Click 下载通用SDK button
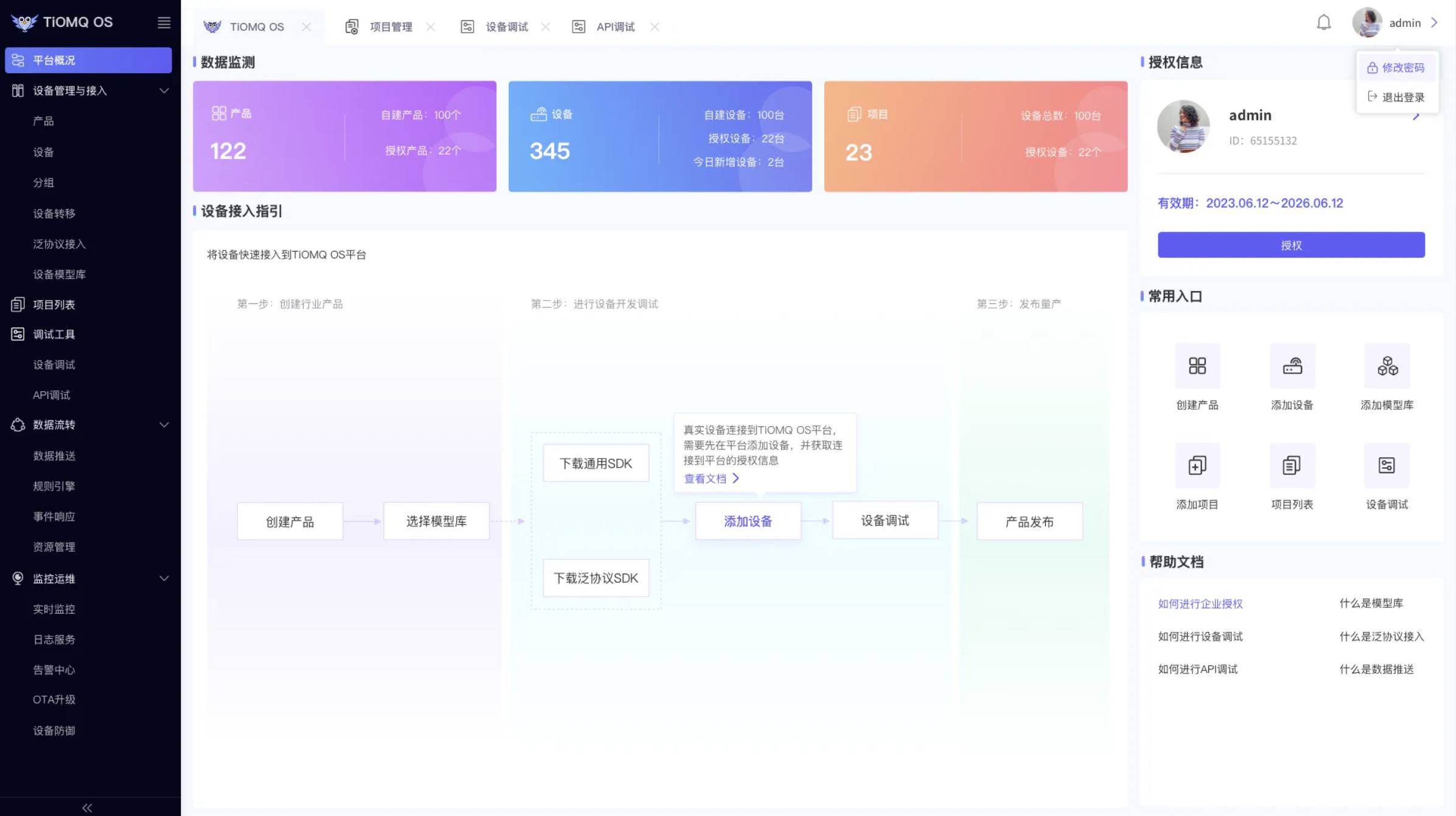Image resolution: width=1456 pixels, height=816 pixels. [x=596, y=463]
